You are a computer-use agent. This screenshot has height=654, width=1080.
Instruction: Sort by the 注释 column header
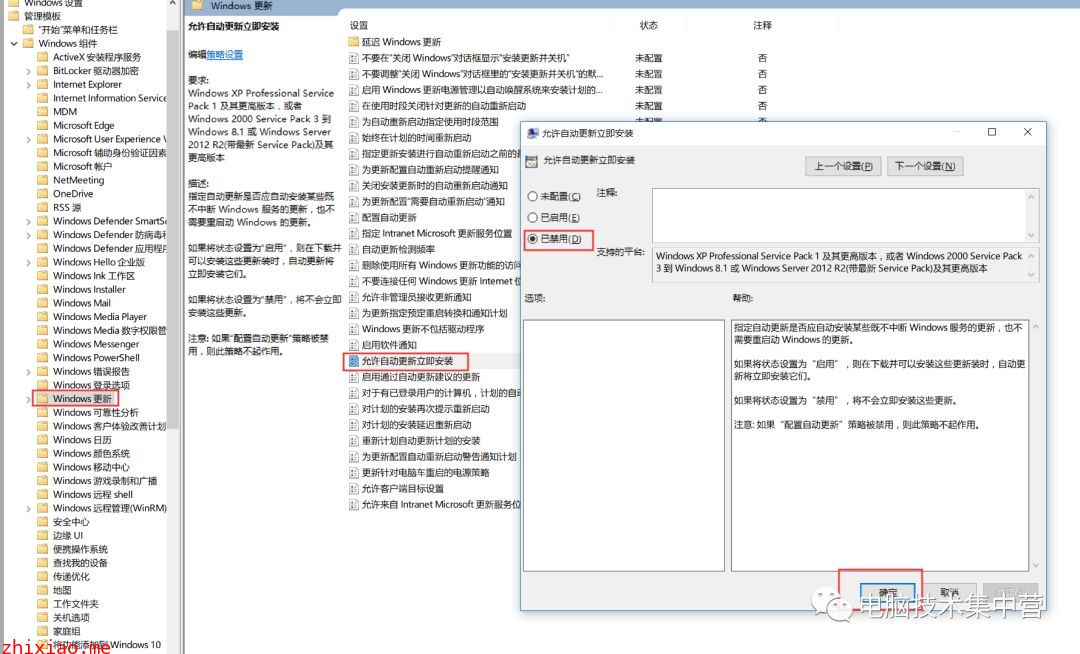point(762,25)
